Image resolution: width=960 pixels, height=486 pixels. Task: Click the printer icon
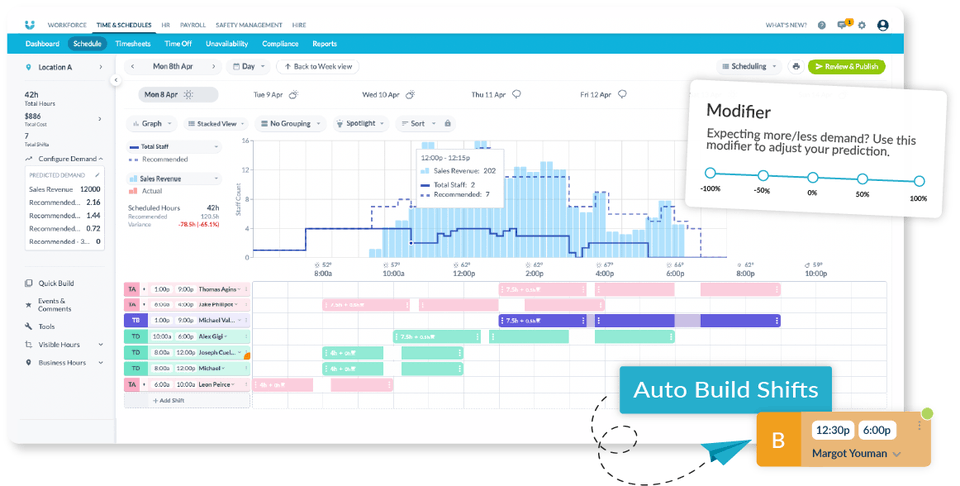[x=796, y=67]
